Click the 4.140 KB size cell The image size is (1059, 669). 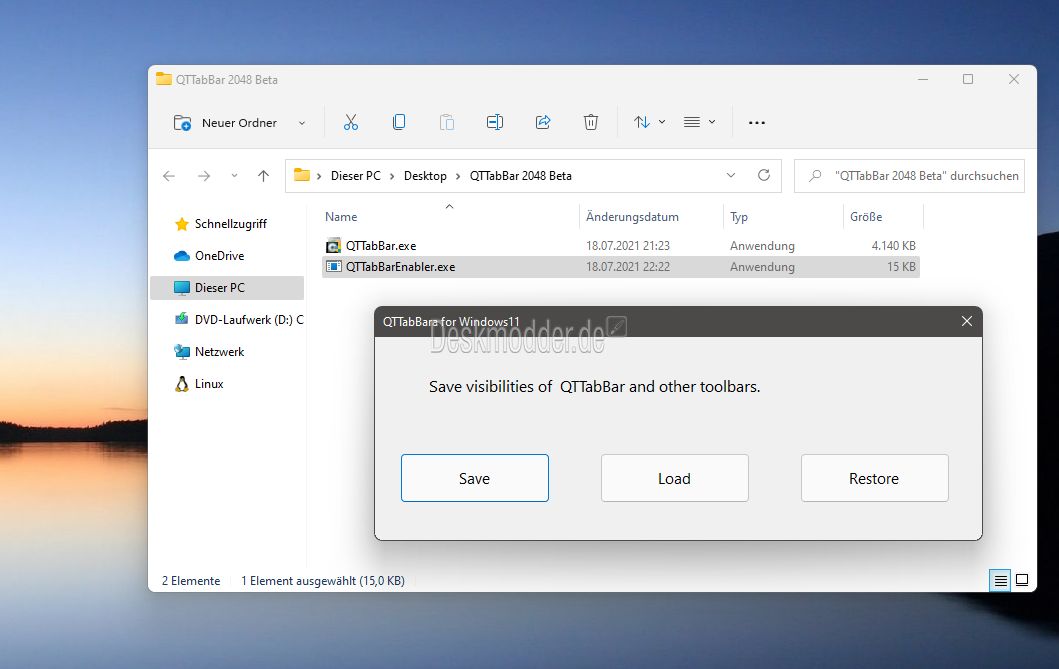tap(893, 246)
